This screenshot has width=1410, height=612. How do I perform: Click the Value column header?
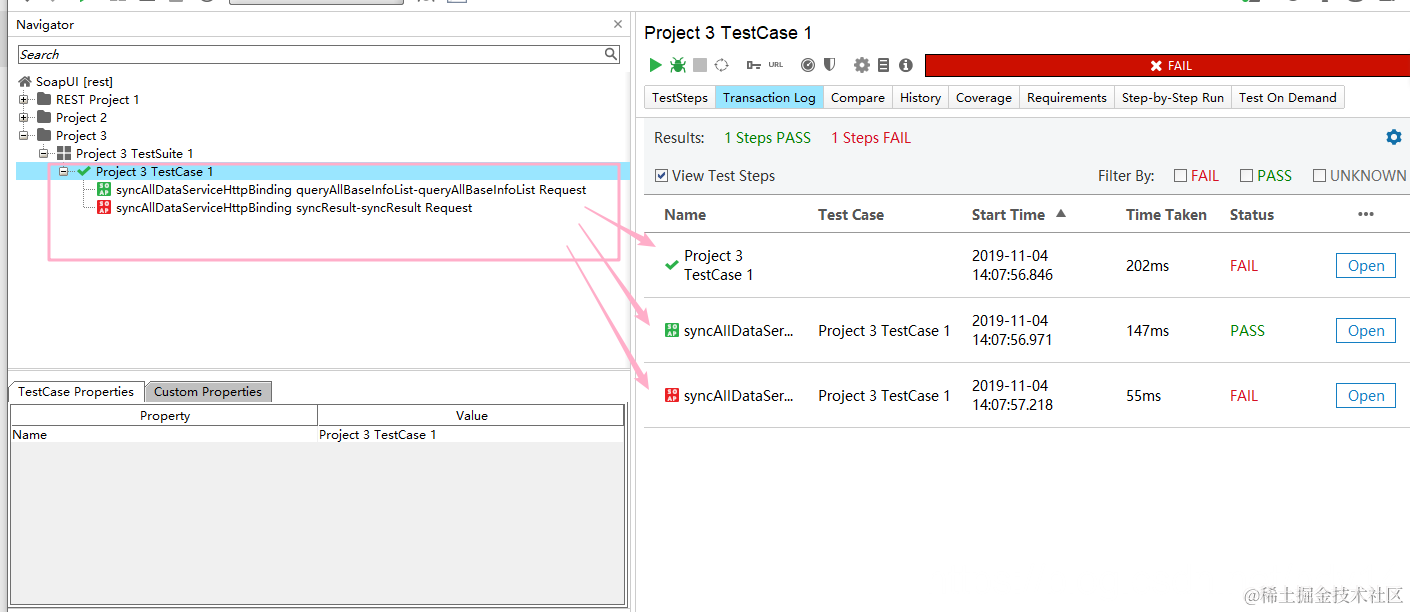tap(471, 415)
